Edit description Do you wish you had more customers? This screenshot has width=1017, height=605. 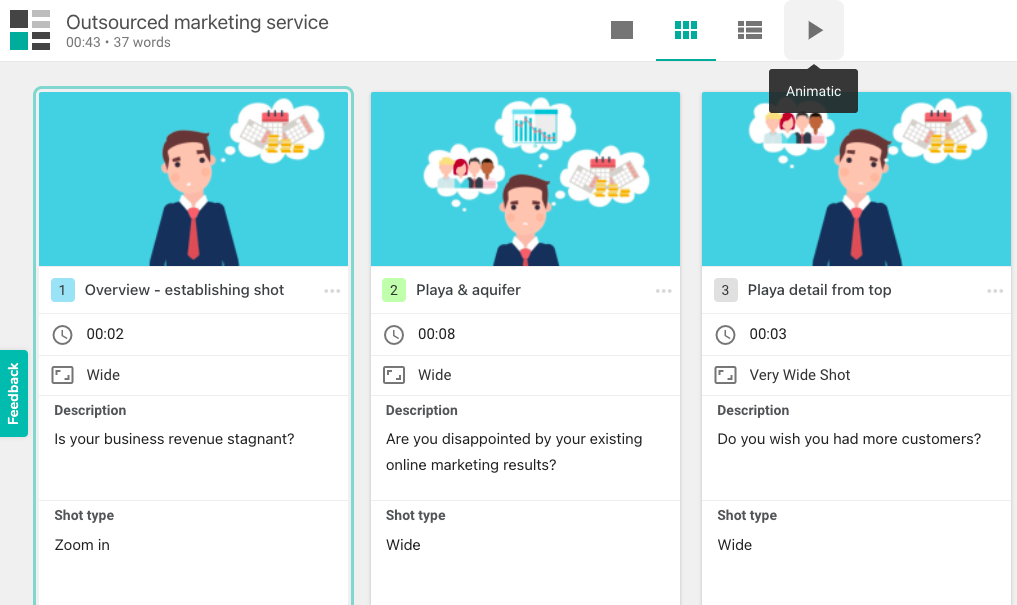point(849,439)
